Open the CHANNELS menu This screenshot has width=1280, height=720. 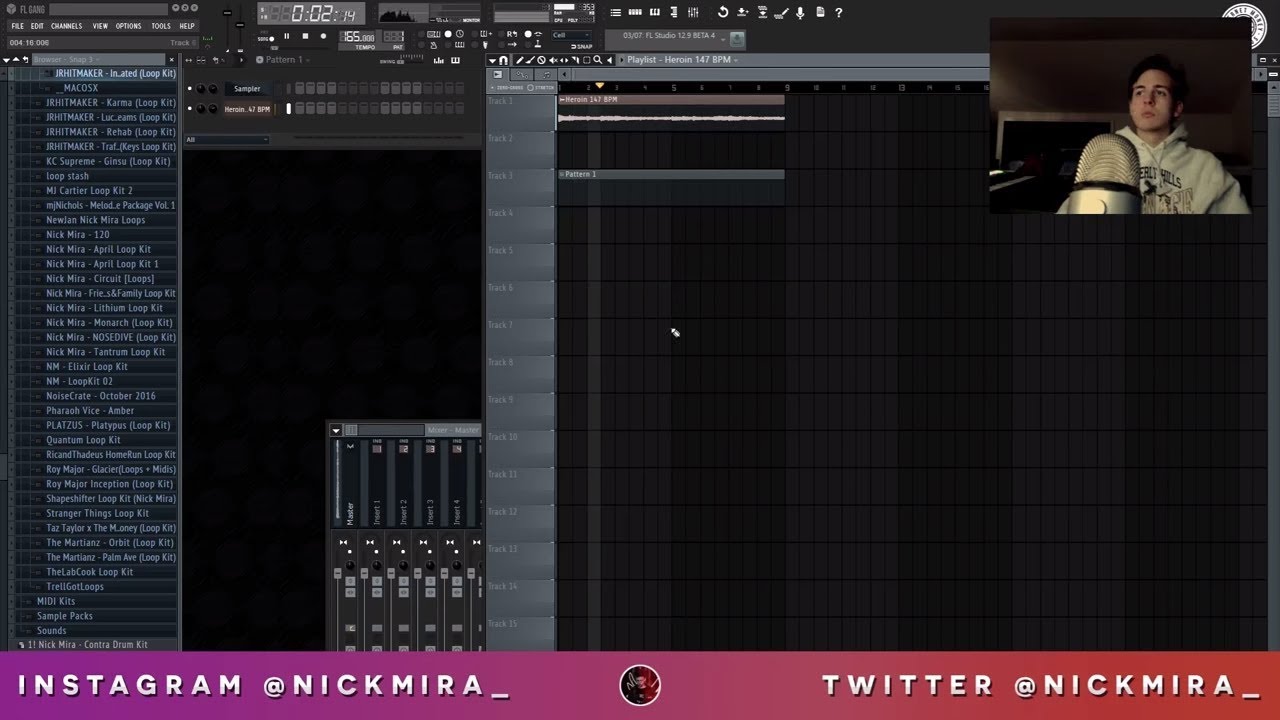tap(66, 26)
